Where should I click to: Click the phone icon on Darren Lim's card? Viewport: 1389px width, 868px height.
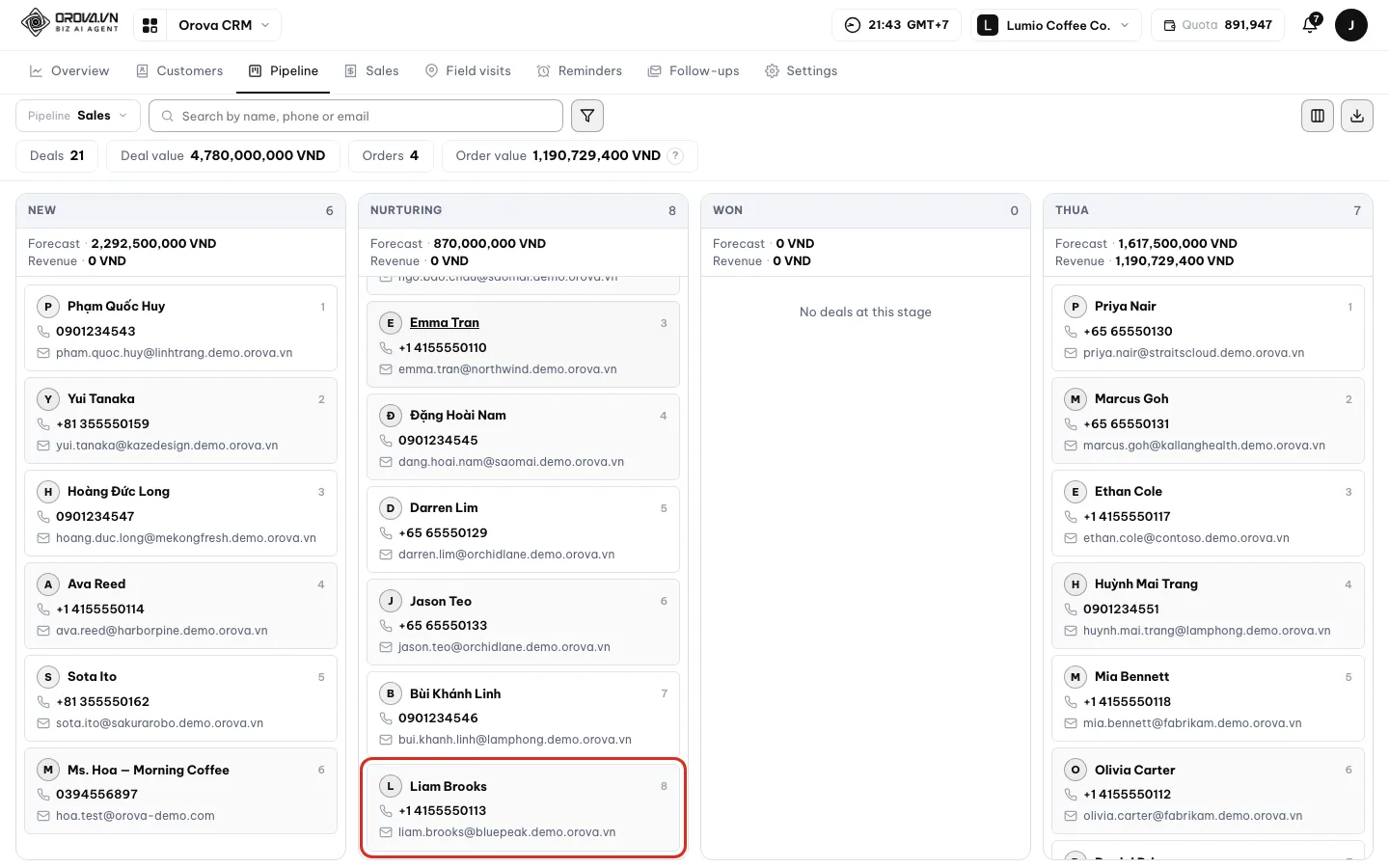(386, 533)
